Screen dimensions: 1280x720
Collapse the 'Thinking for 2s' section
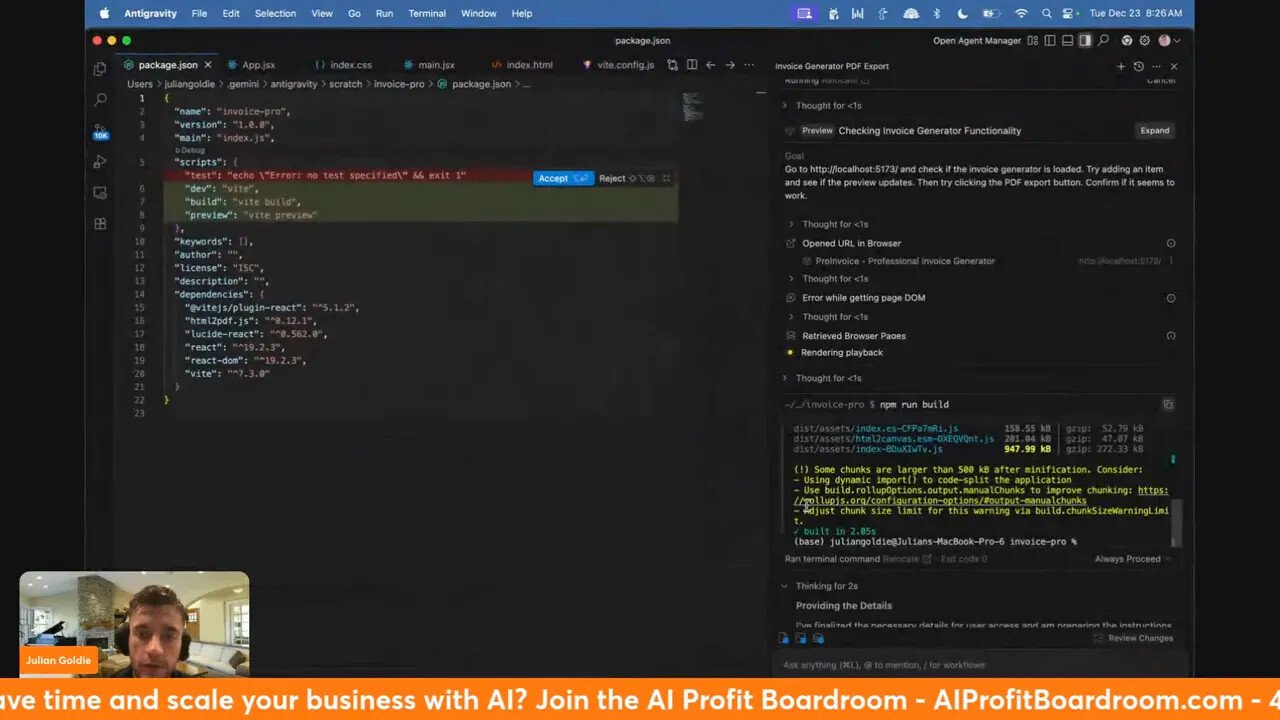pyautogui.click(x=784, y=585)
